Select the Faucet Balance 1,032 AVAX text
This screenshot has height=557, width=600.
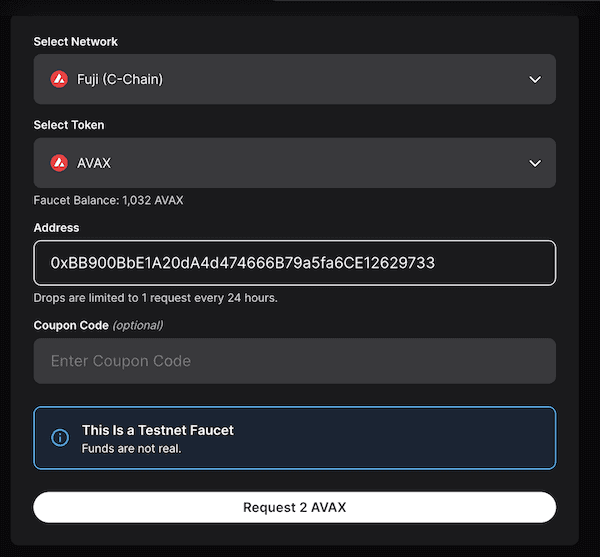(108, 200)
